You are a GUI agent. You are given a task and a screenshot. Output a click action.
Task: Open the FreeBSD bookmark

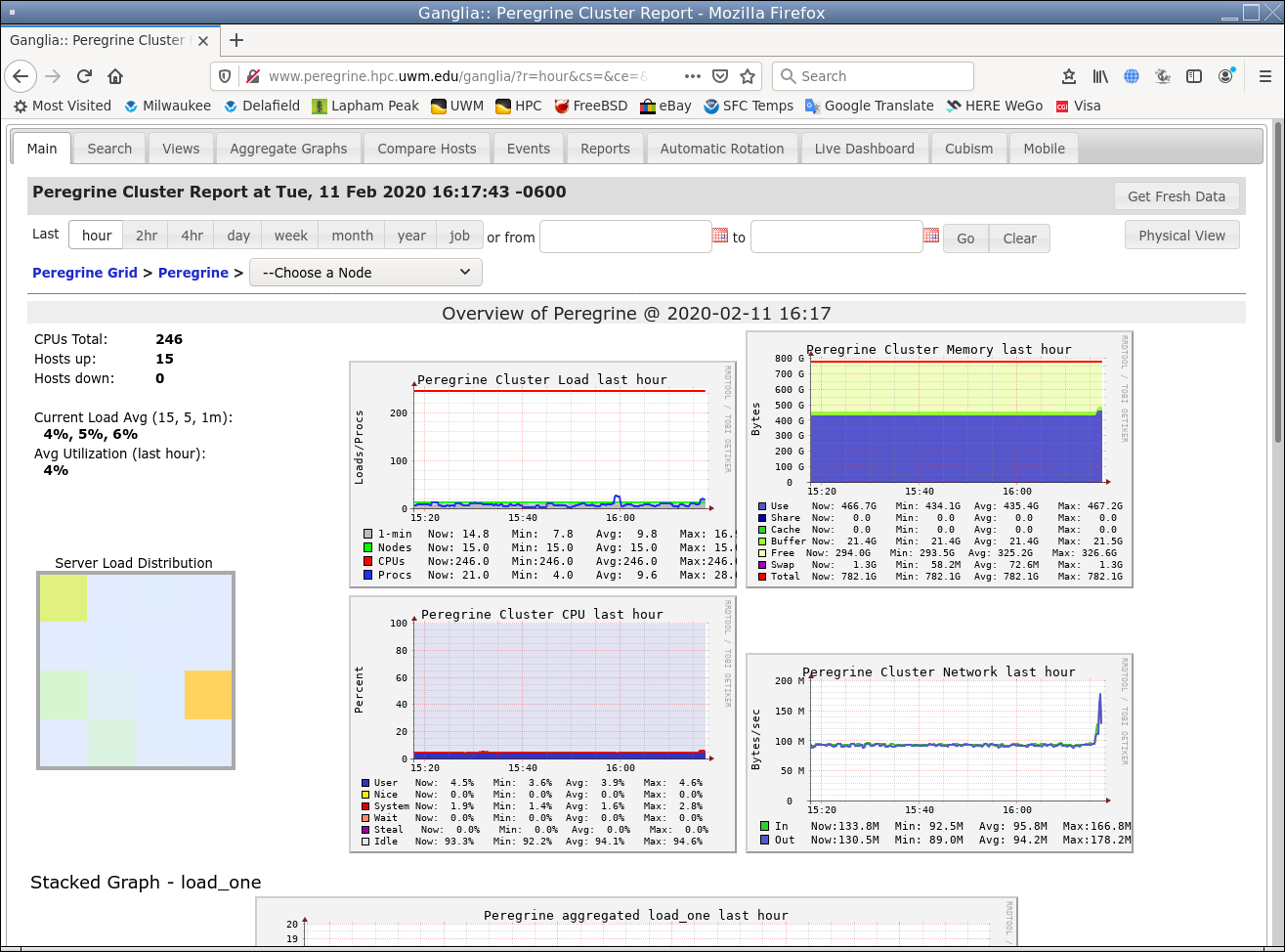point(591,106)
